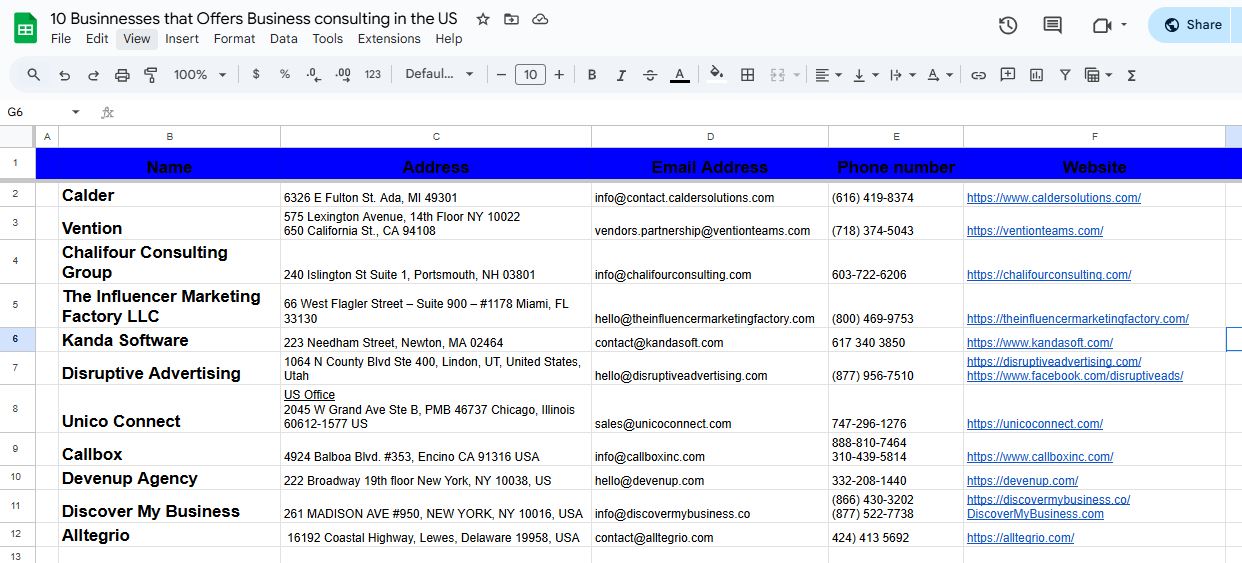This screenshot has height=563, width=1242.
Task: Redo the last action
Action: click(93, 75)
